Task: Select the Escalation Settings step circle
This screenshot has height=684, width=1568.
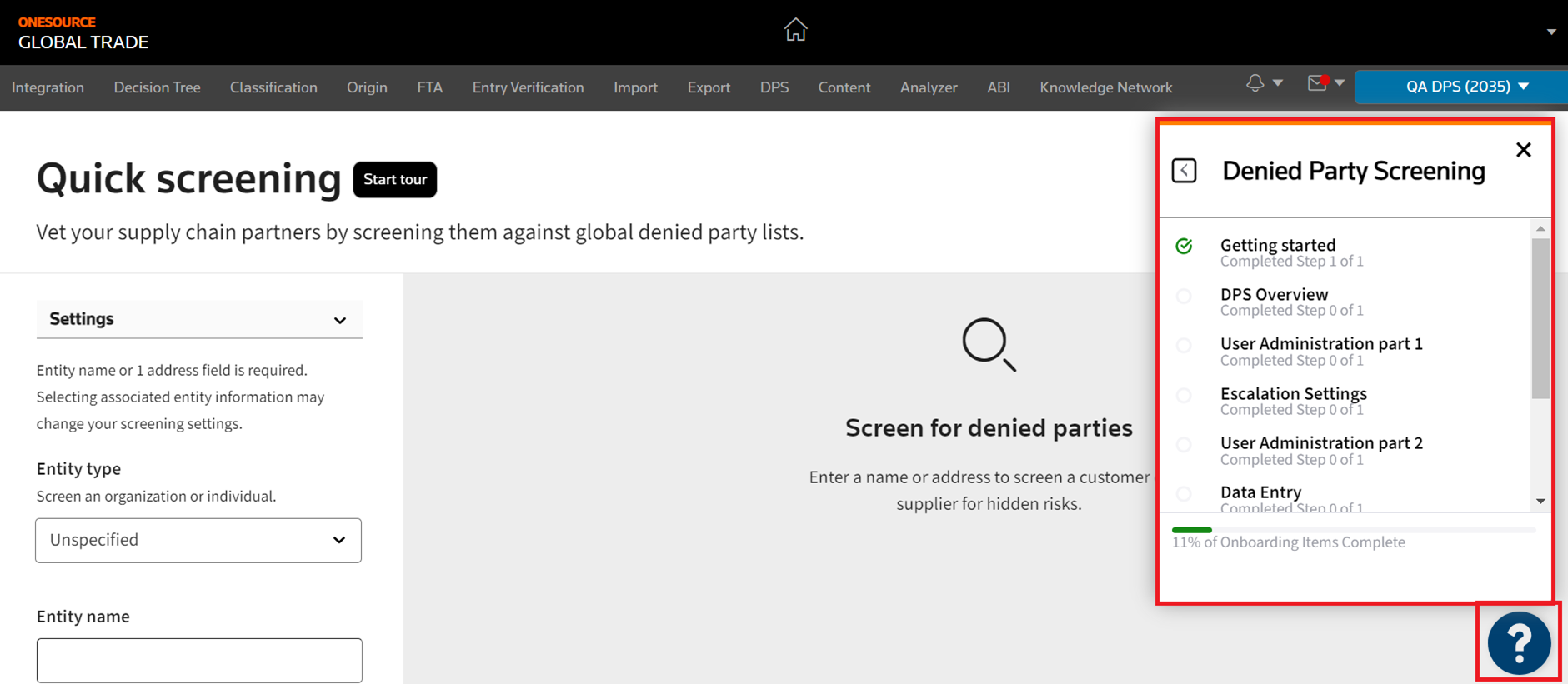Action: [x=1184, y=396]
